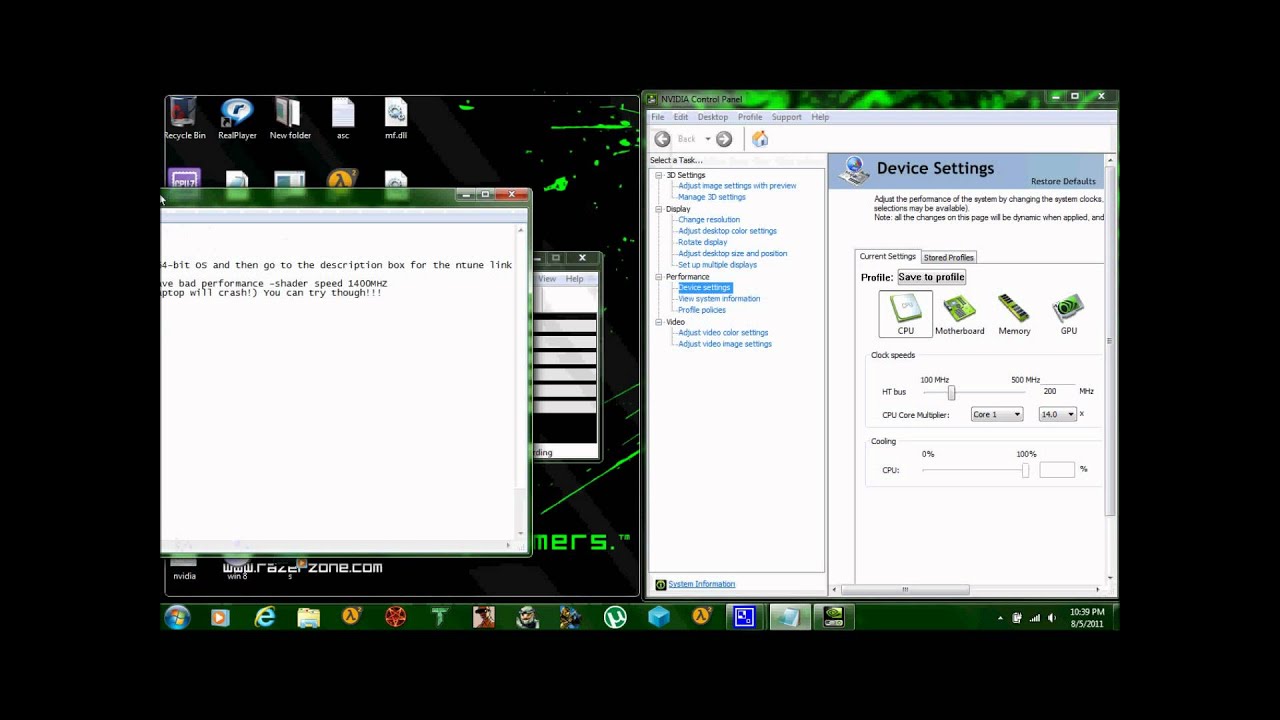This screenshot has height=720, width=1280.
Task: Open the System Information link
Action: coord(701,584)
